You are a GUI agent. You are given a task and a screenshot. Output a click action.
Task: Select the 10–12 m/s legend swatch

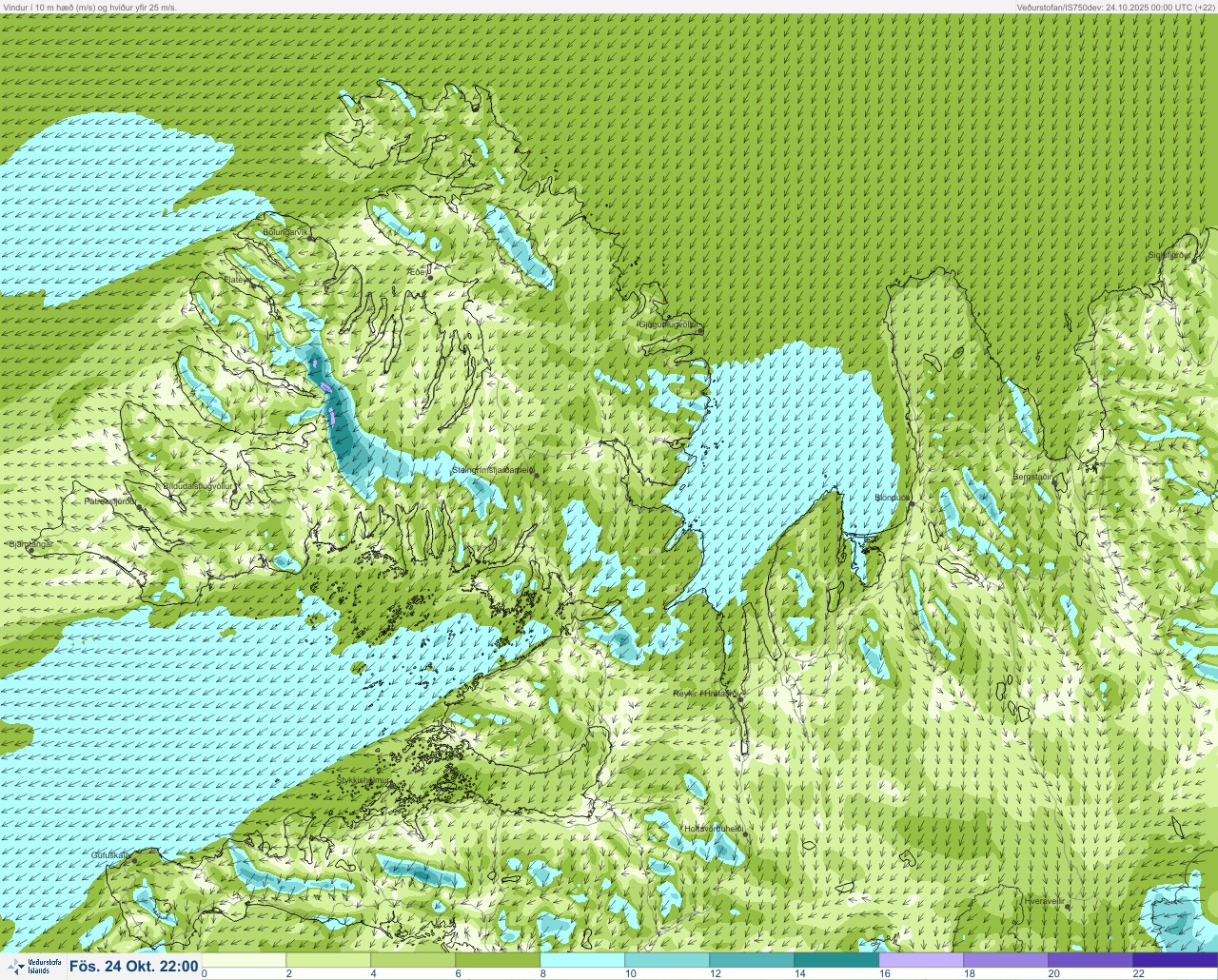coord(667,960)
